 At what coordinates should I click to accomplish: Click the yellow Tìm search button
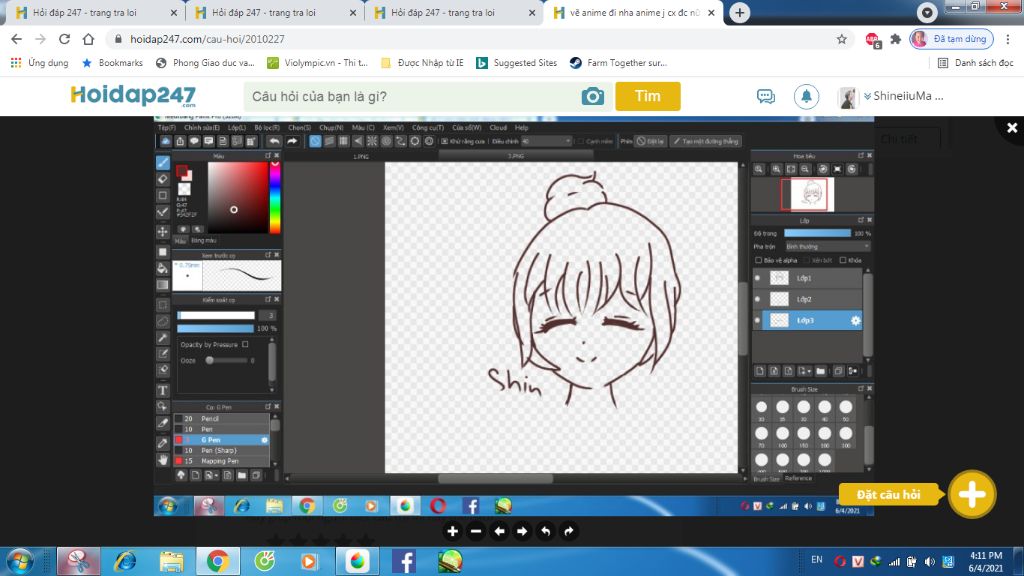(x=648, y=97)
